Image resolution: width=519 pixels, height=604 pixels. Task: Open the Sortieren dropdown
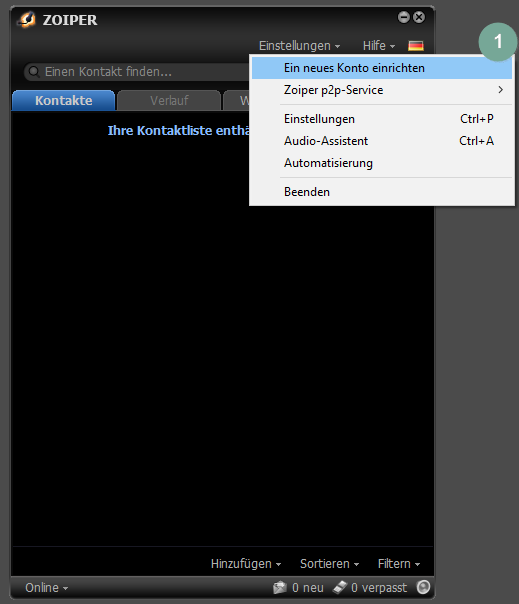coord(329,564)
